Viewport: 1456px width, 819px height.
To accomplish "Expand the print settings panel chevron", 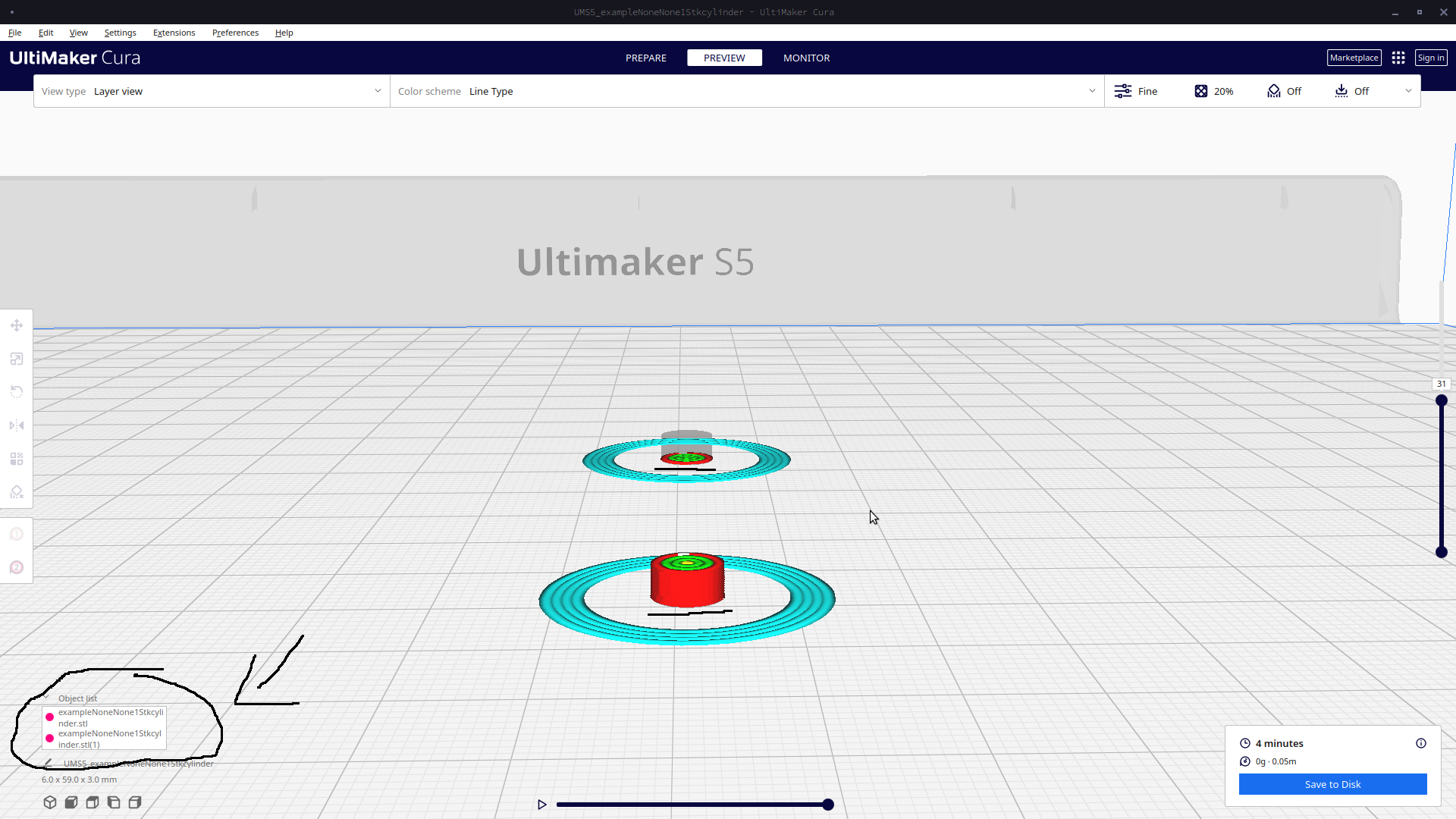I will click(x=1408, y=91).
